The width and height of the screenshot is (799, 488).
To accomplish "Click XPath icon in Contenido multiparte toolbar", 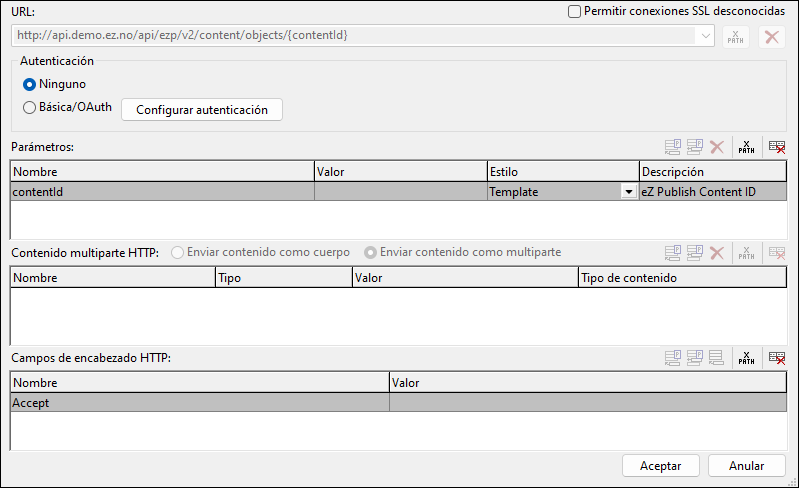I will click(x=746, y=253).
